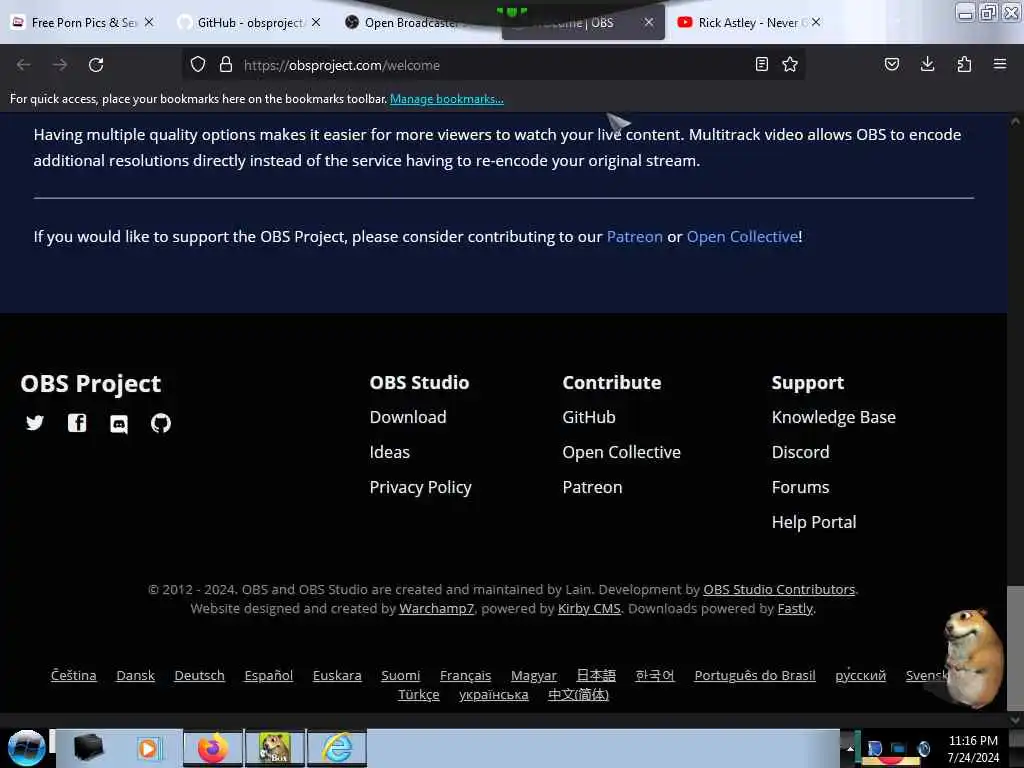Viewport: 1024px width, 768px height.
Task: Show hidden system tray icons
Action: pos(850,748)
